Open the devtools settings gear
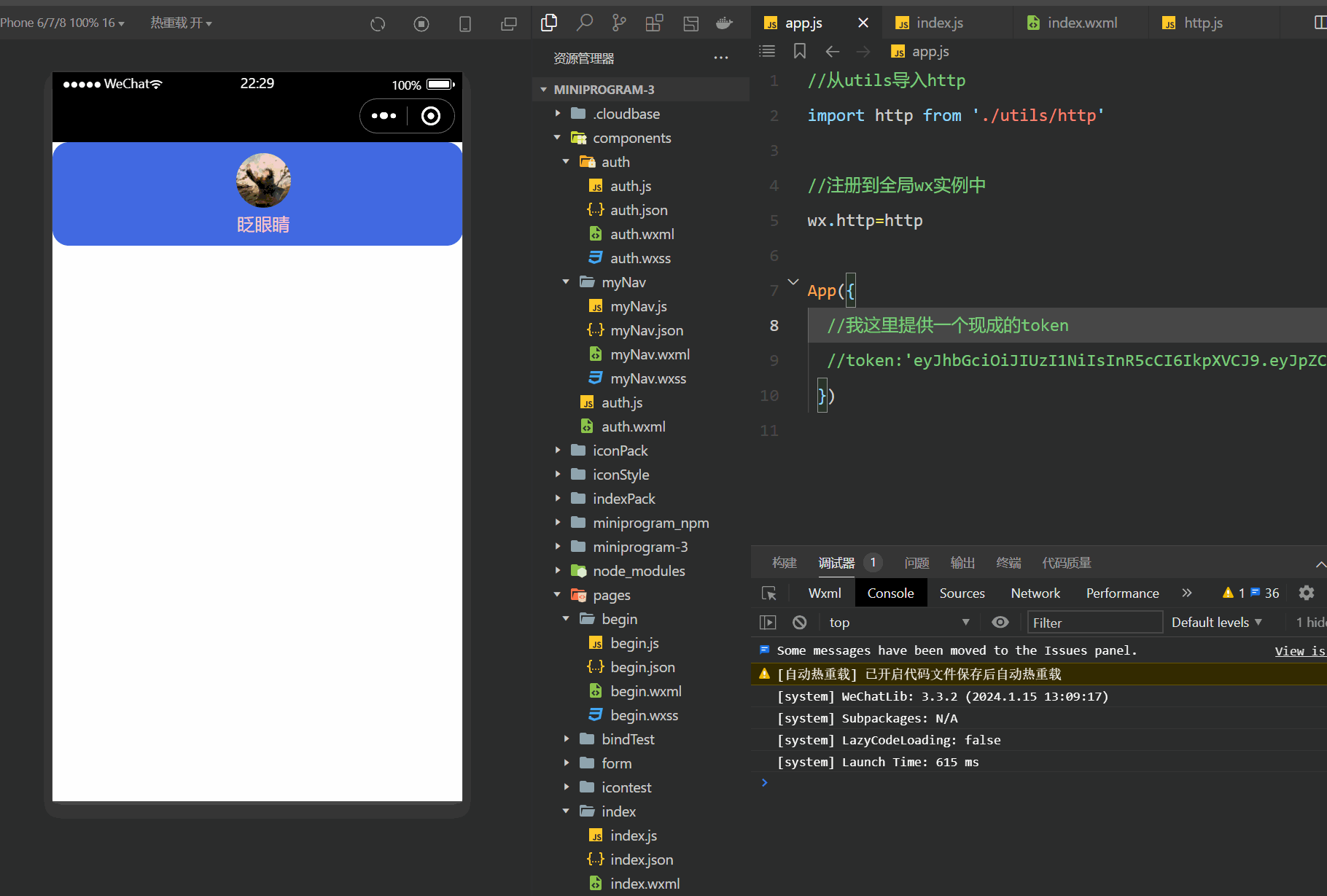This screenshot has height=896, width=1327. click(x=1307, y=593)
